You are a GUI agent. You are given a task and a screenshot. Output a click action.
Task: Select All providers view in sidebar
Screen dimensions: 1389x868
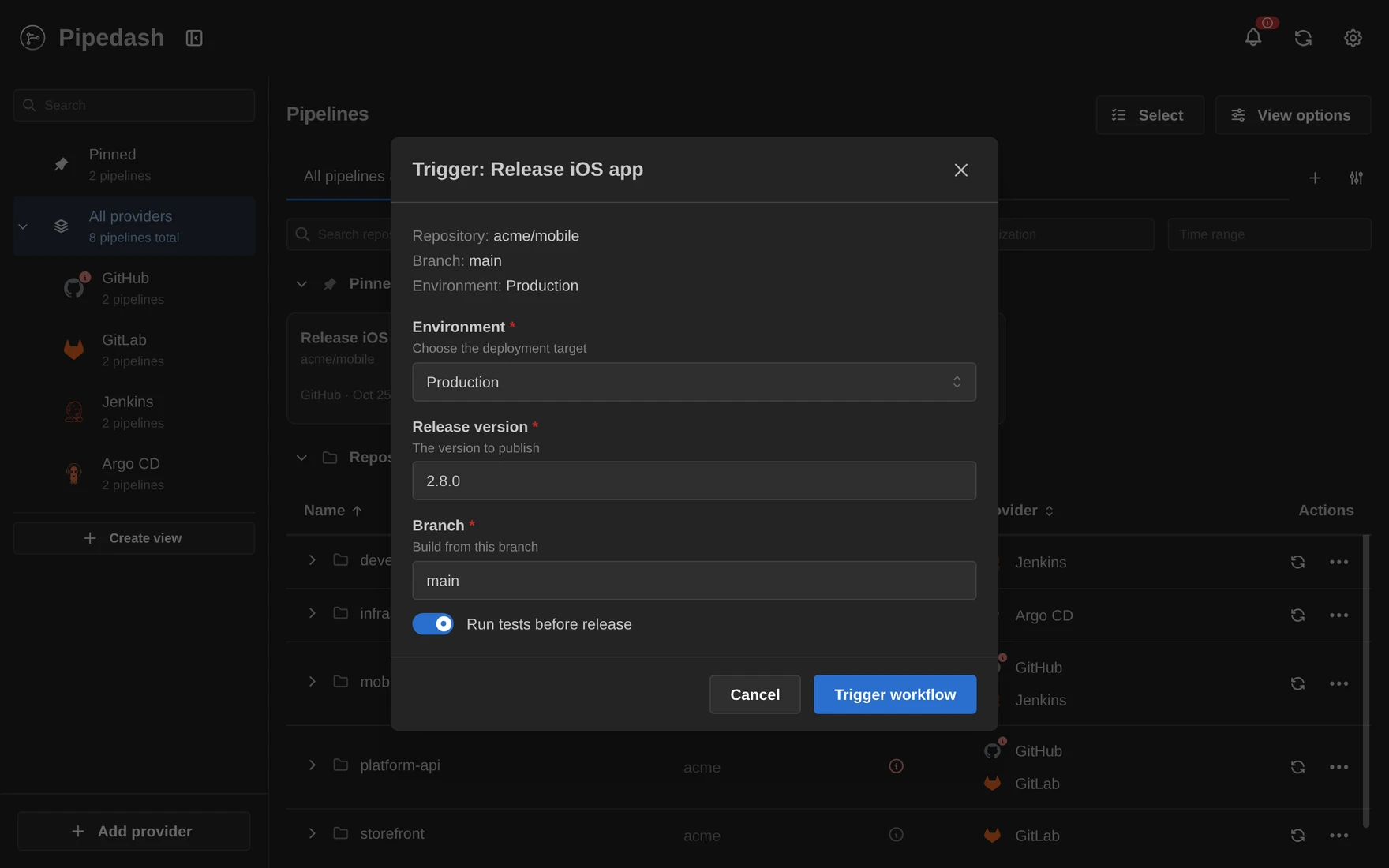pos(134,226)
